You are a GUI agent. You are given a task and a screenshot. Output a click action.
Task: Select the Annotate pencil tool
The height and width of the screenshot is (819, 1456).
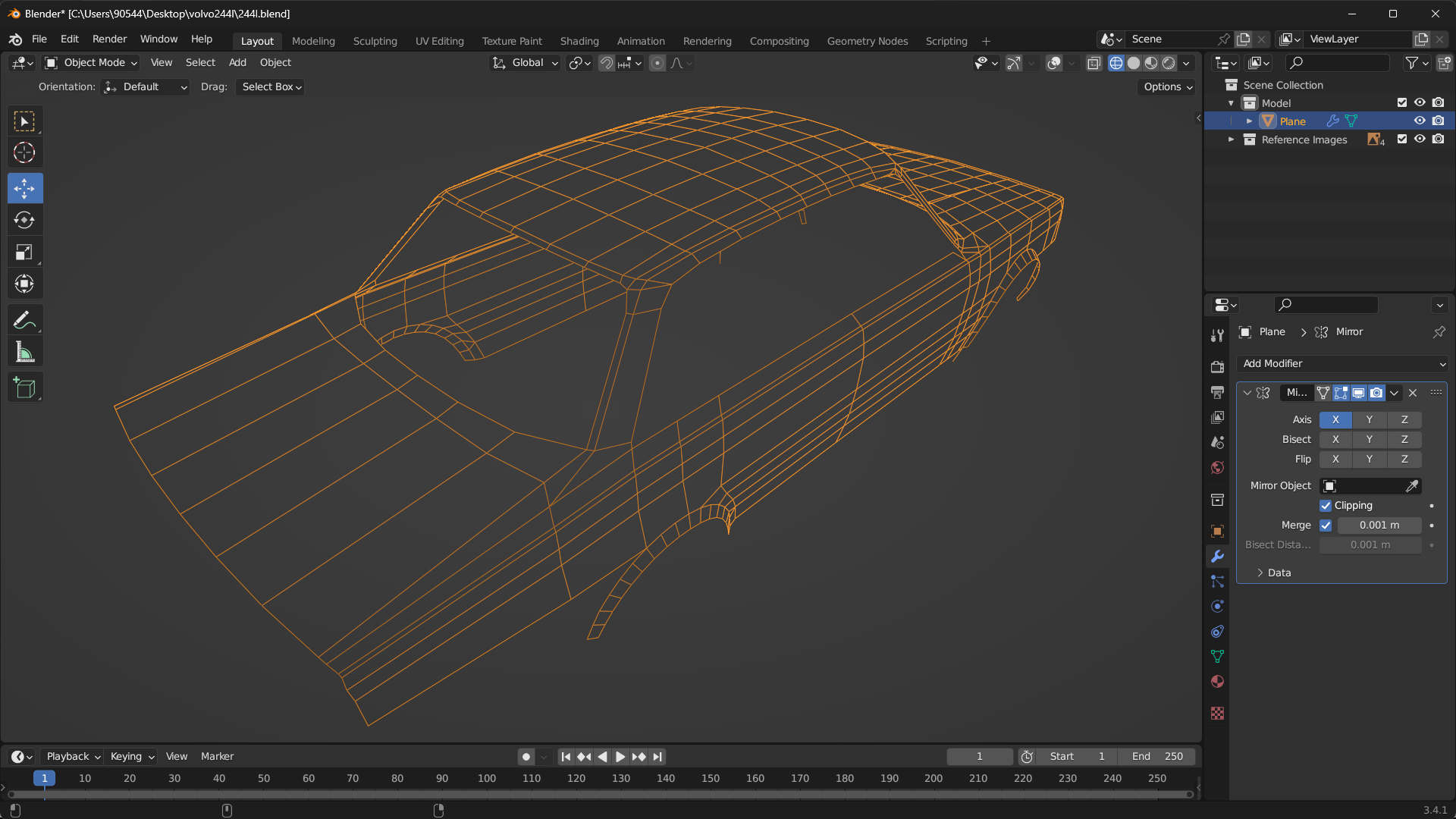[24, 320]
